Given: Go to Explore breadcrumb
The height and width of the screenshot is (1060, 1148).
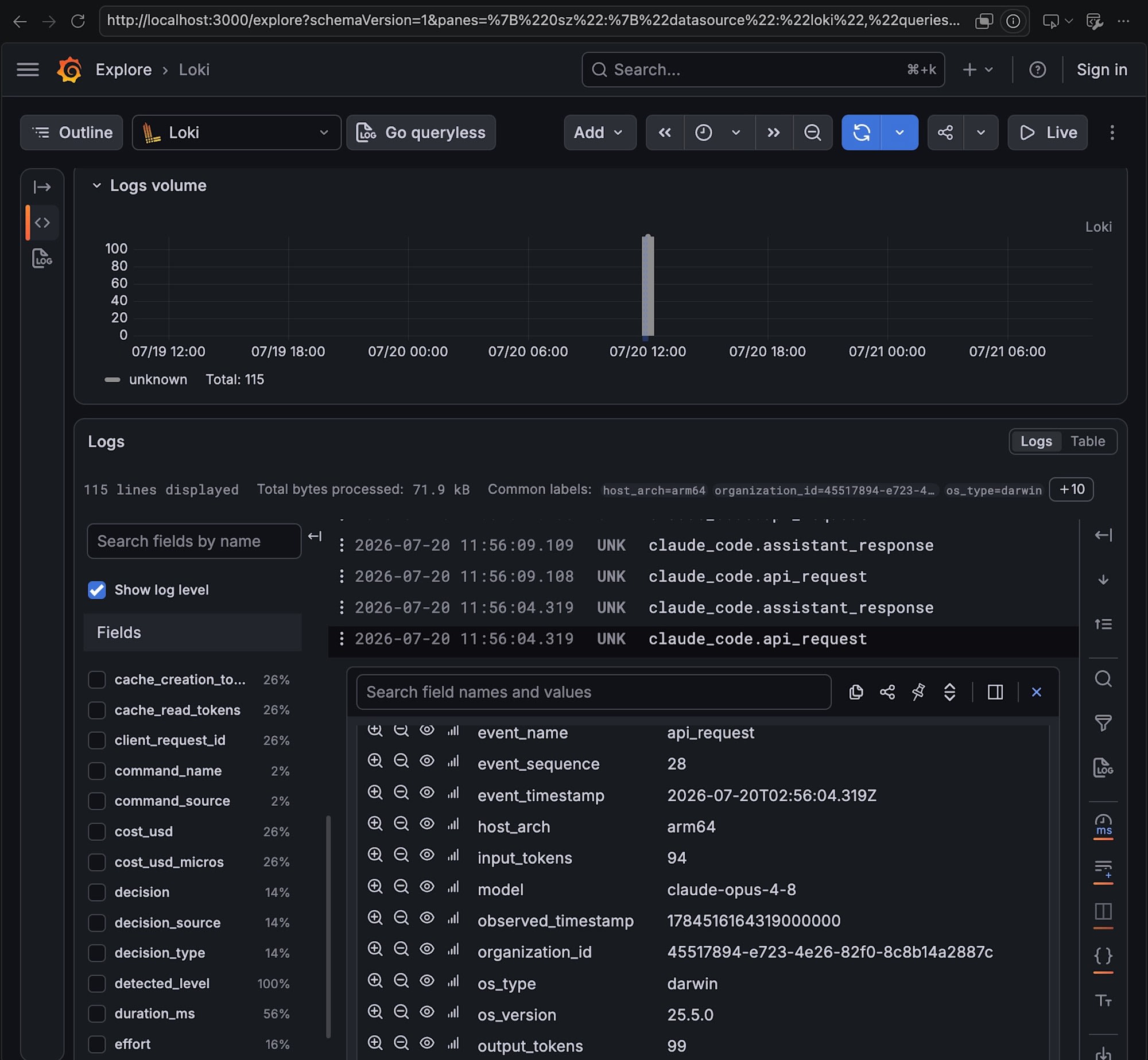Looking at the screenshot, I should coord(123,69).
